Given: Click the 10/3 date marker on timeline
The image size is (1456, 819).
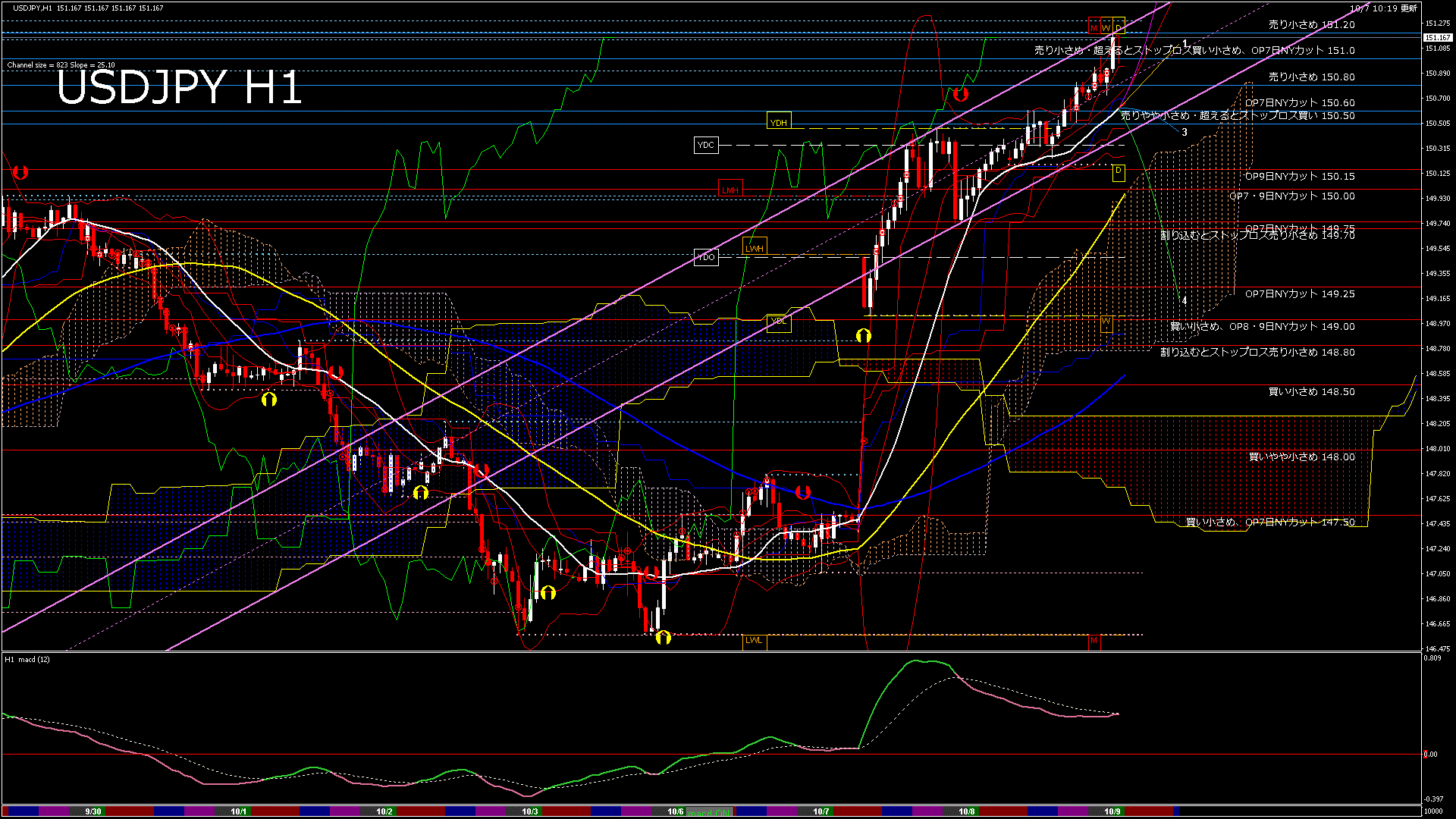Looking at the screenshot, I should pyautogui.click(x=530, y=811).
